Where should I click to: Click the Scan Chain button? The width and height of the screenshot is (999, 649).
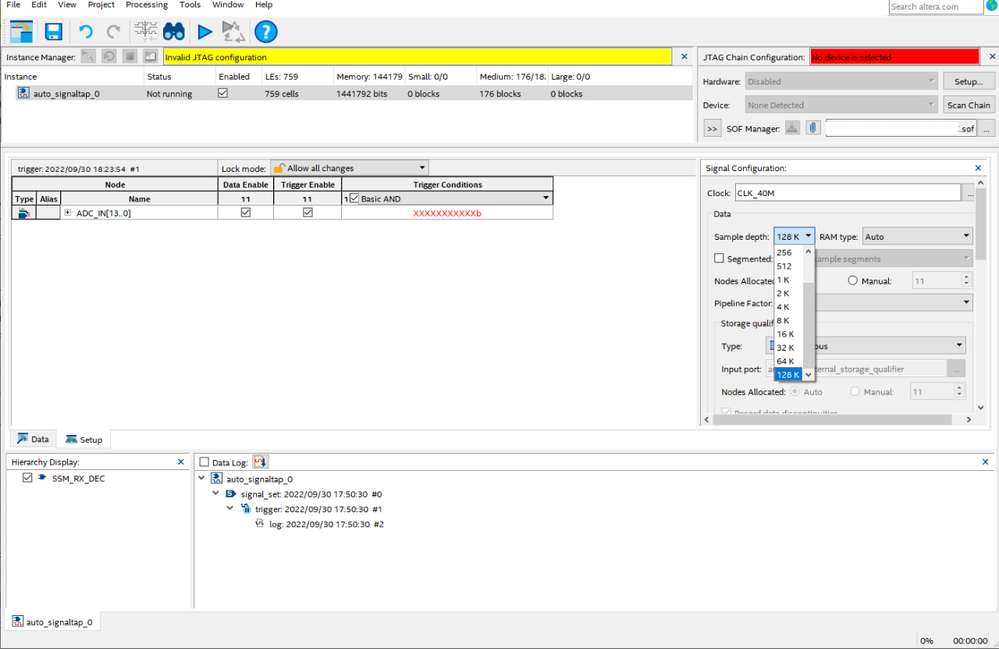click(968, 105)
